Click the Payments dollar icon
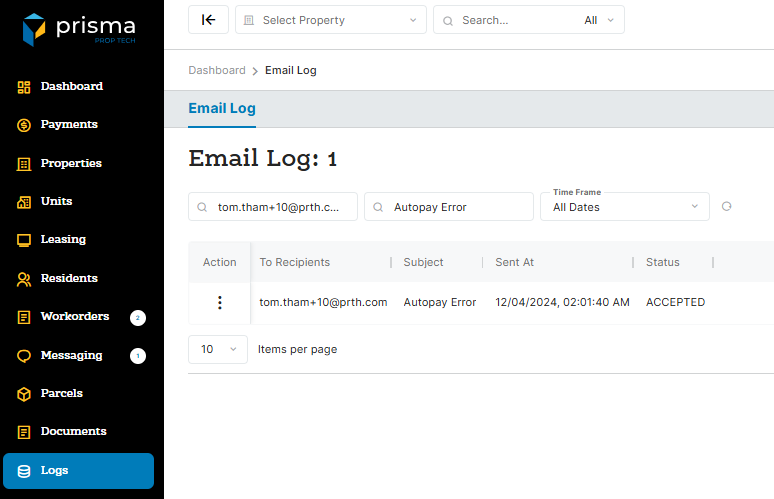Screen dimensions: 774x499 [24, 125]
